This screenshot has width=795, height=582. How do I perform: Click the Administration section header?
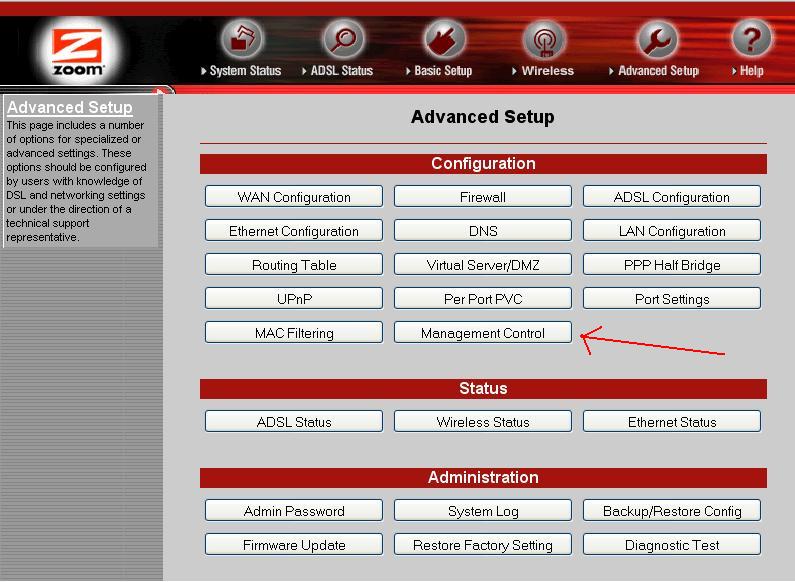pos(483,478)
